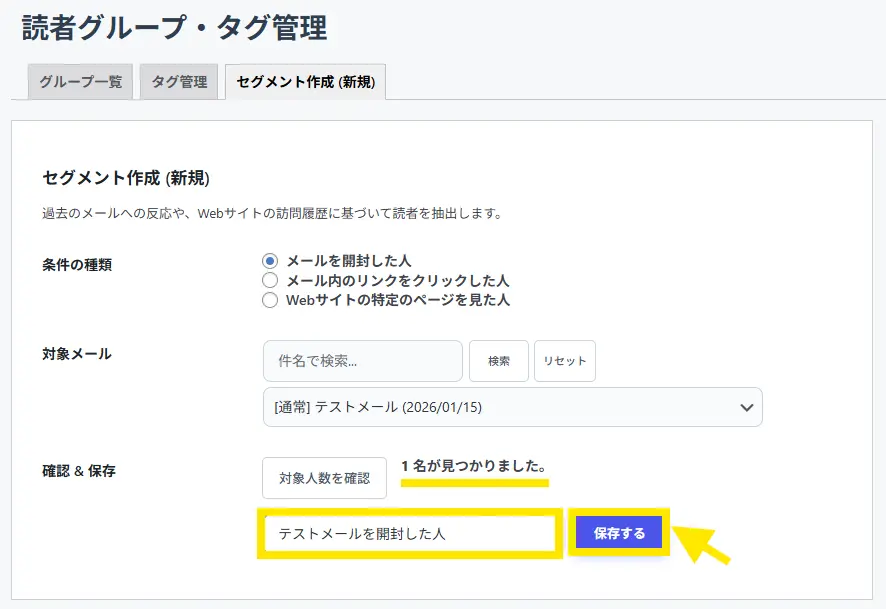Switch to the グループ一覧 tab
The image size is (886, 609).
pyautogui.click(x=80, y=82)
